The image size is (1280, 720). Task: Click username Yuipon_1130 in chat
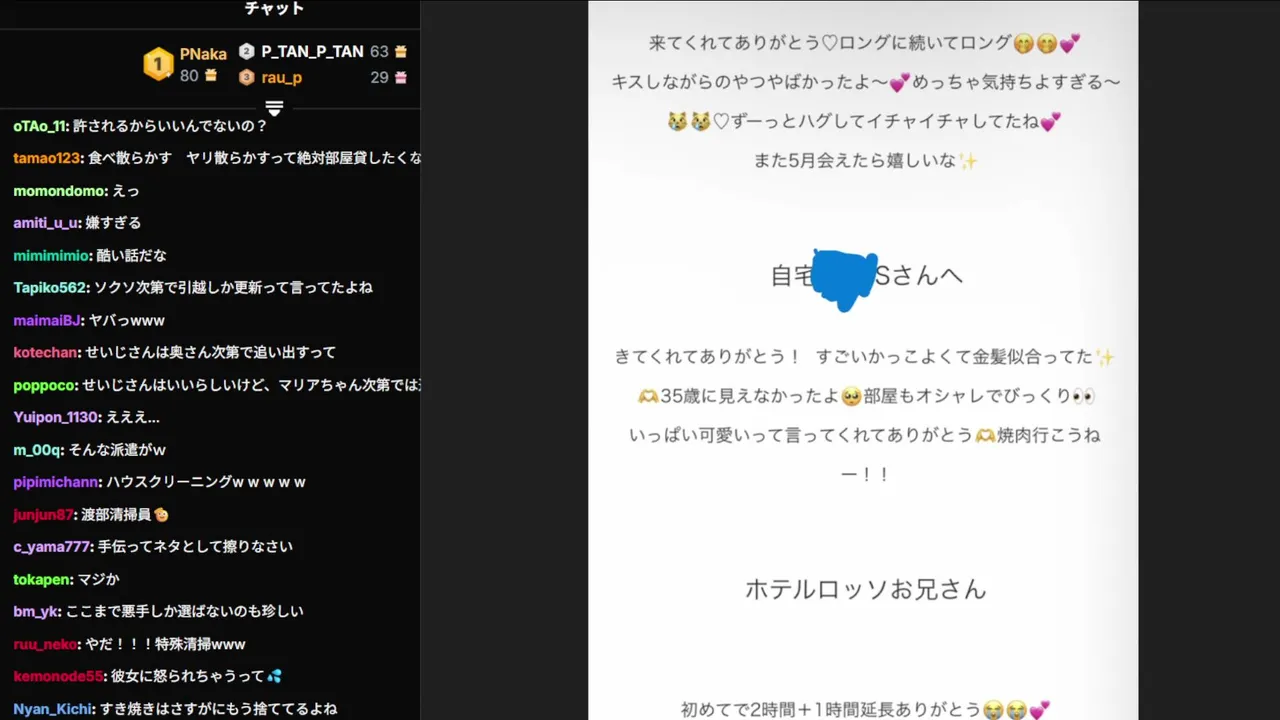click(56, 417)
